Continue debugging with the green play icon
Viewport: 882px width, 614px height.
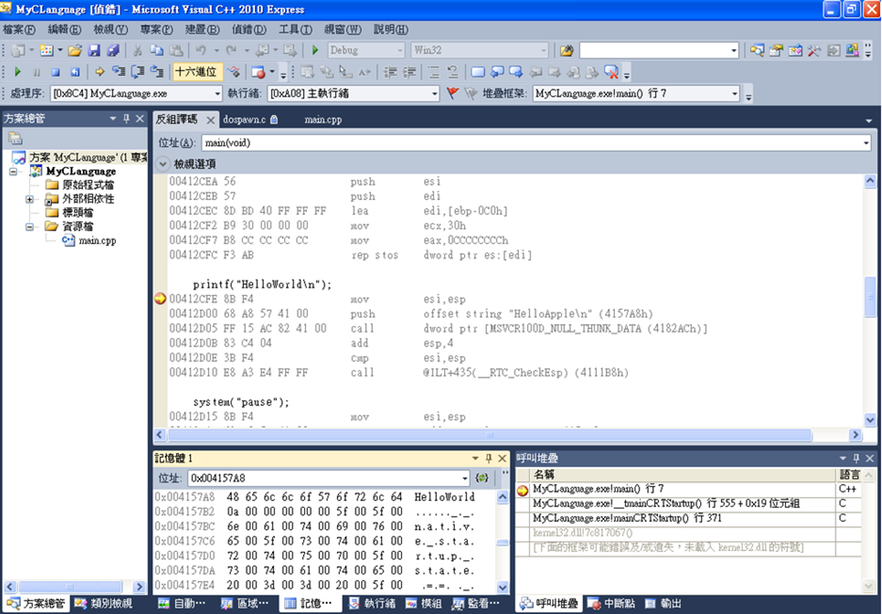[17, 72]
